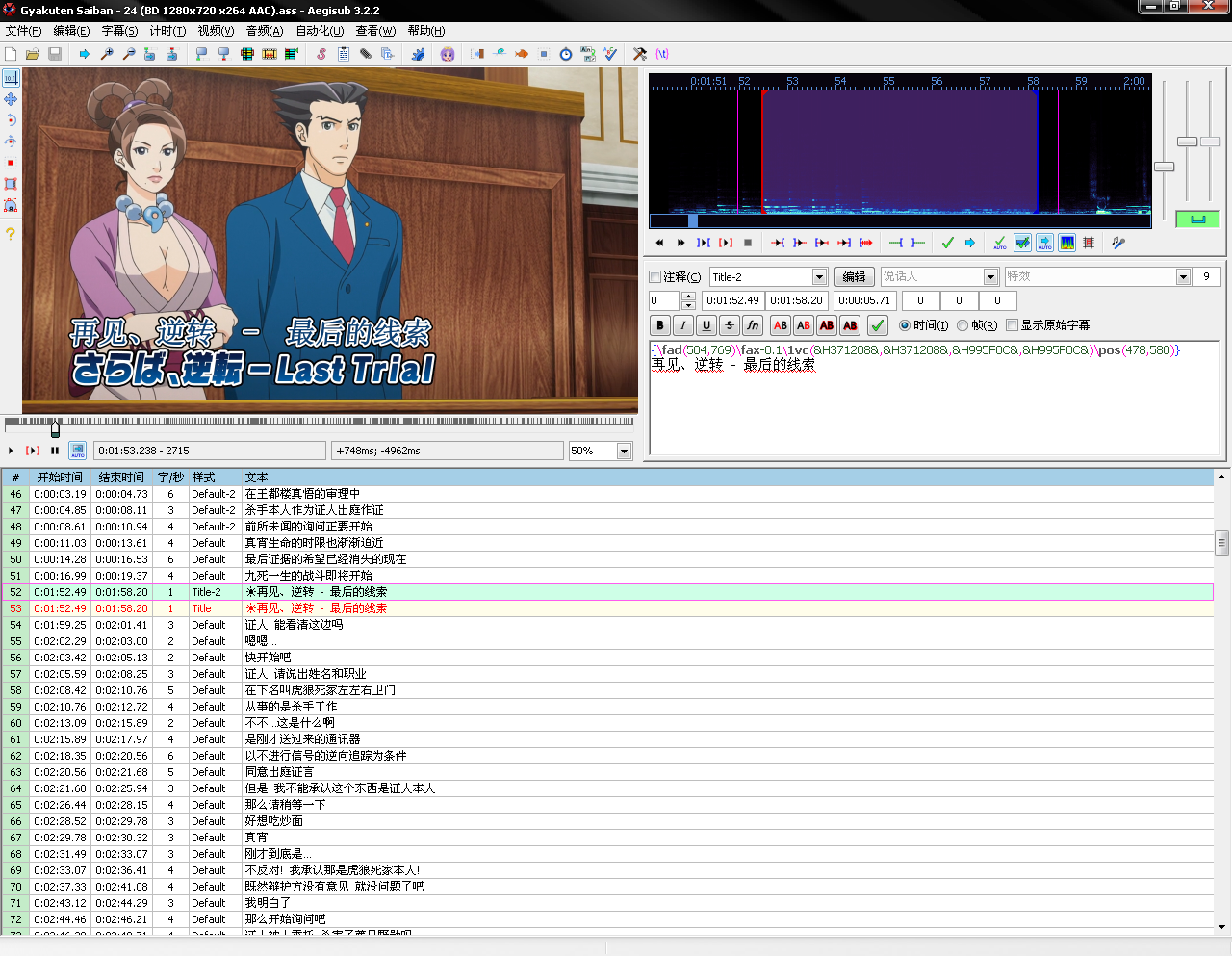The width and height of the screenshot is (1232, 956).
Task: Select subtitle row 53 with Title style
Action: (x=607, y=608)
